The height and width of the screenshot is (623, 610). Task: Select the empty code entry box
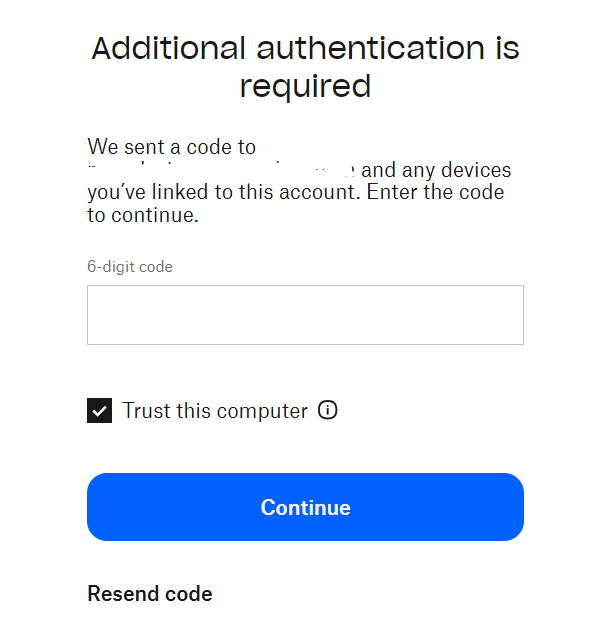click(x=305, y=315)
